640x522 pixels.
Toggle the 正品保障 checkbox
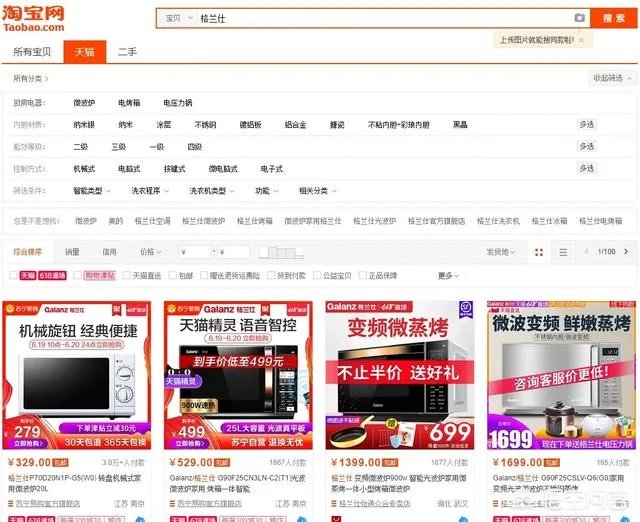click(x=362, y=275)
